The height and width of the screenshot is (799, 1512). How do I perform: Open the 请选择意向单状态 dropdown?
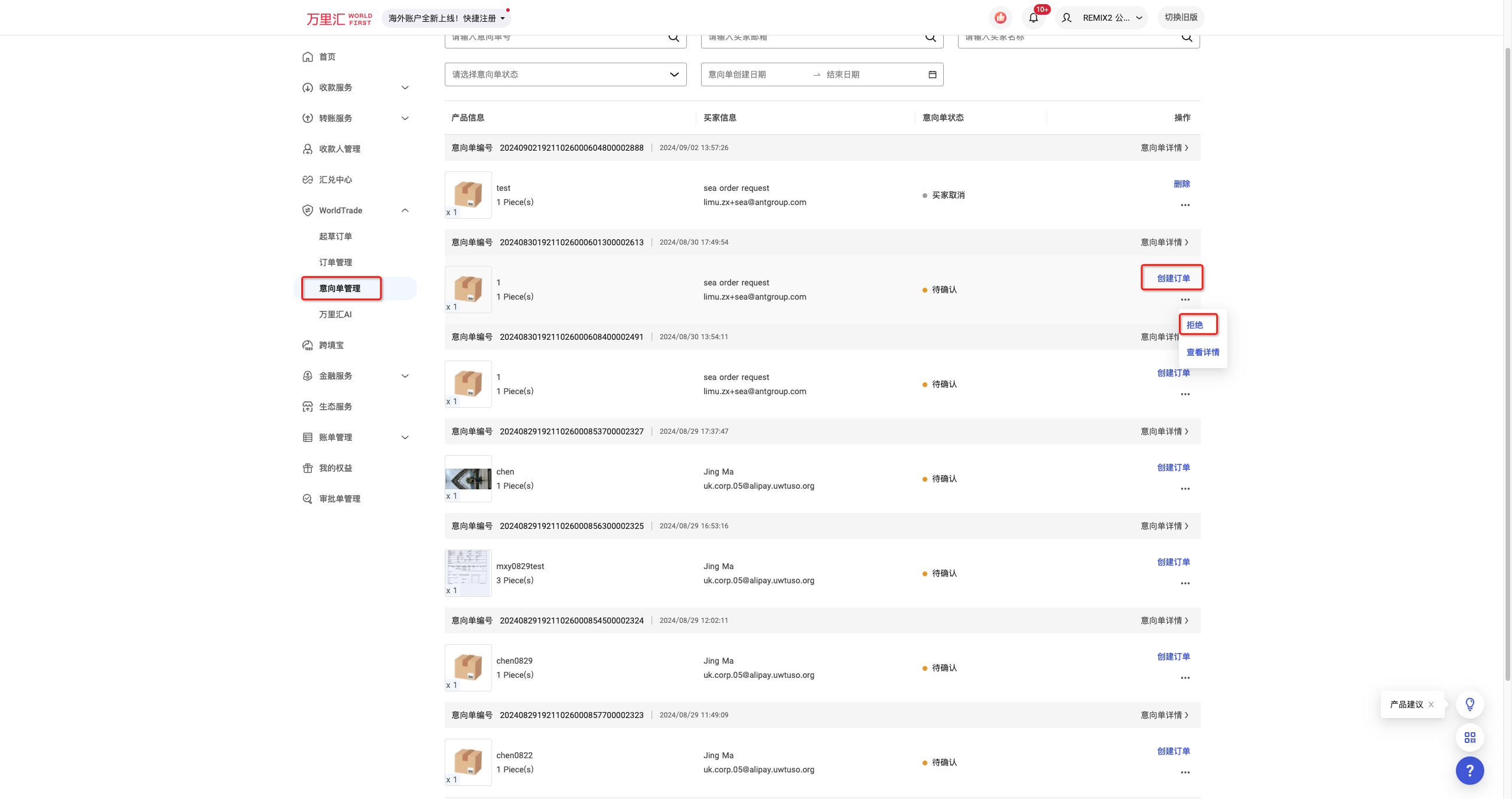[x=565, y=74]
